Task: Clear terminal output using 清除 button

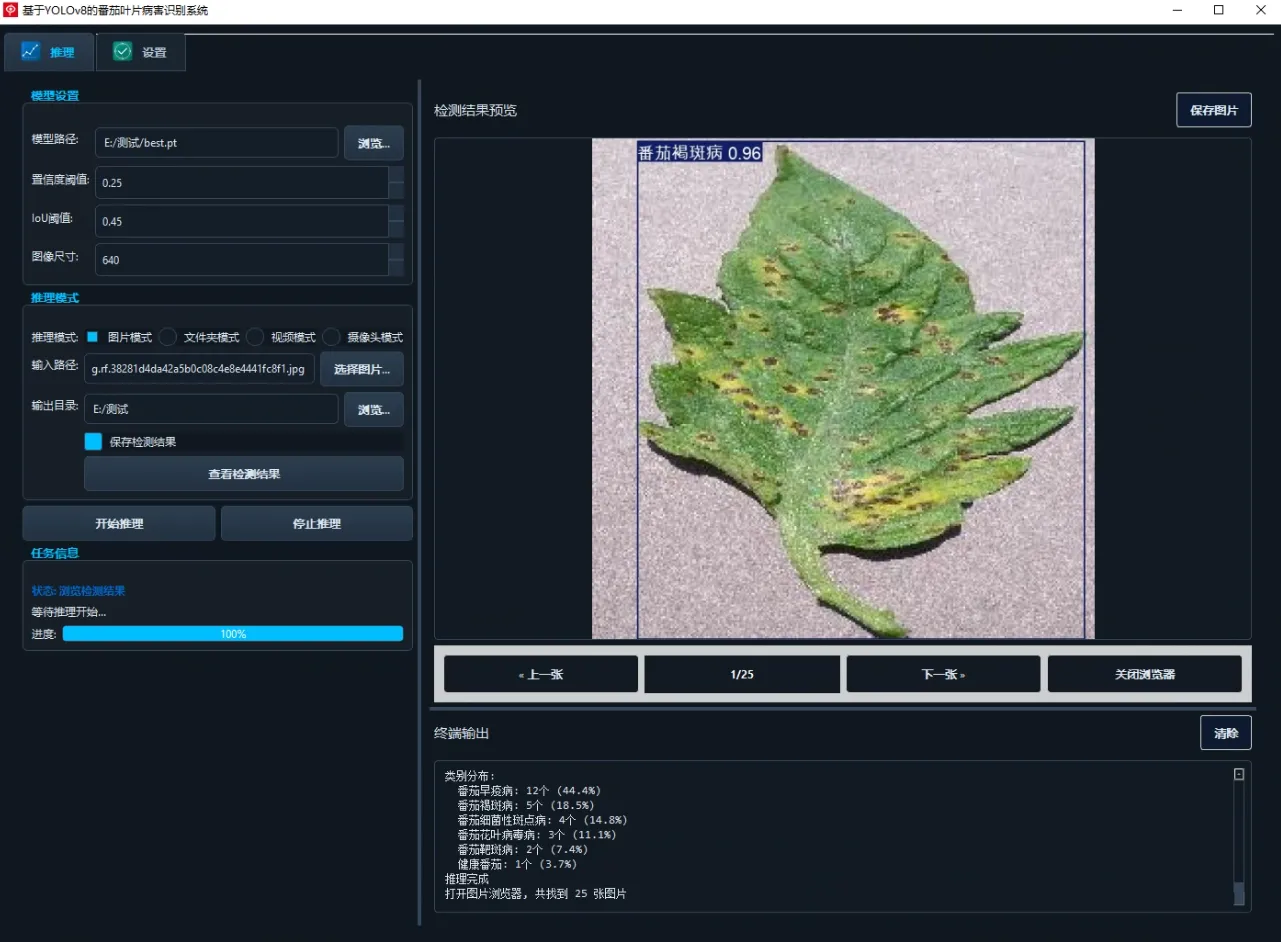Action: click(x=1225, y=732)
